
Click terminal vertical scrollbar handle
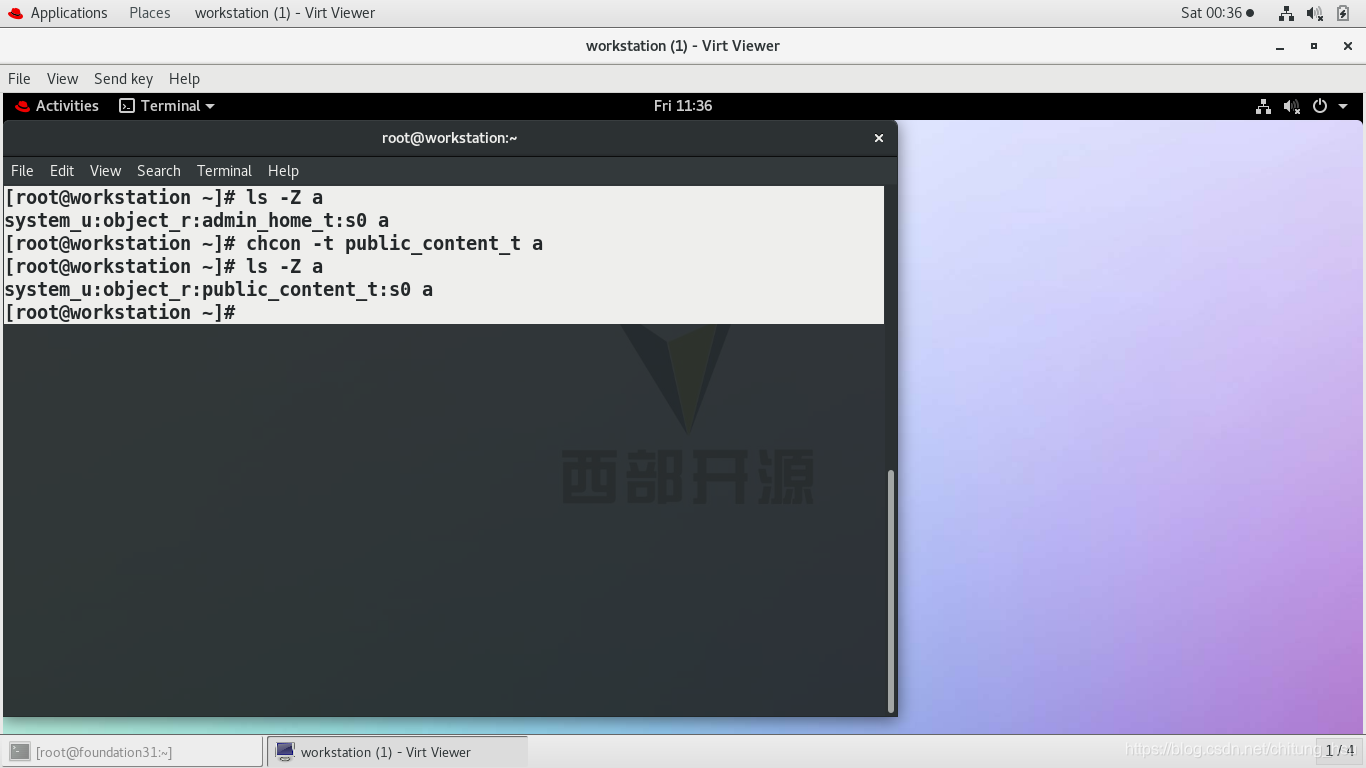(x=891, y=590)
